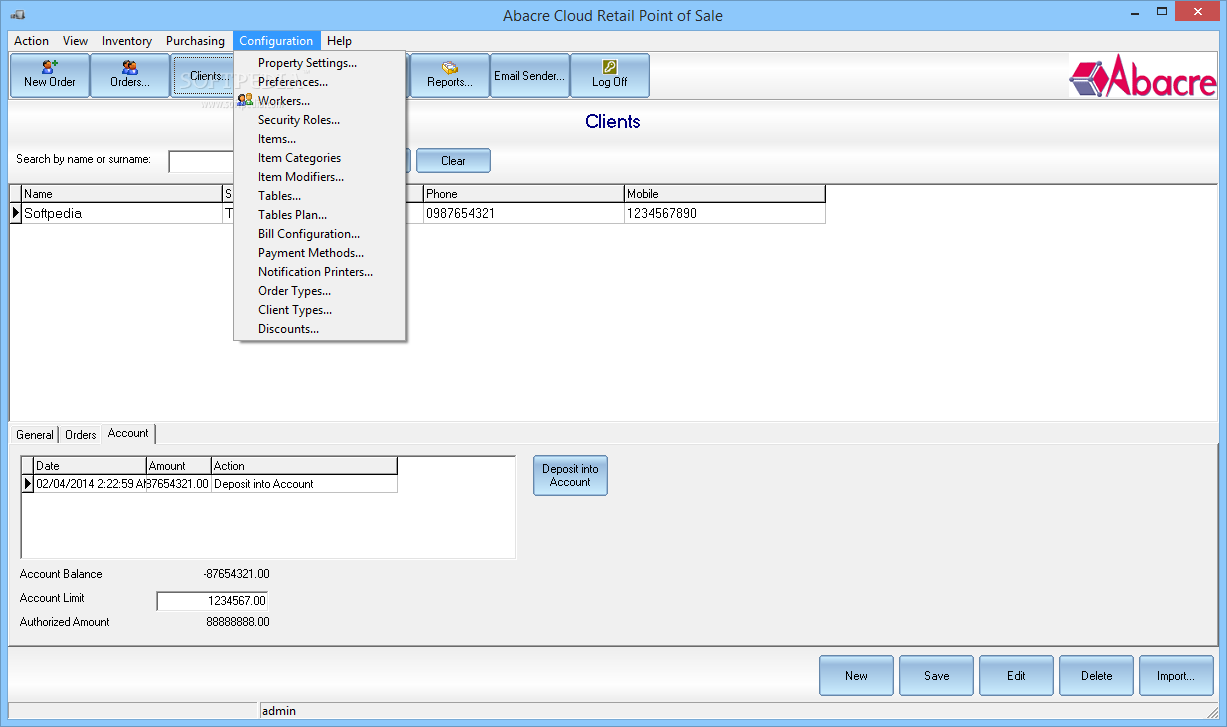This screenshot has width=1227, height=727.
Task: Click the Abacre logo
Action: [x=1143, y=77]
